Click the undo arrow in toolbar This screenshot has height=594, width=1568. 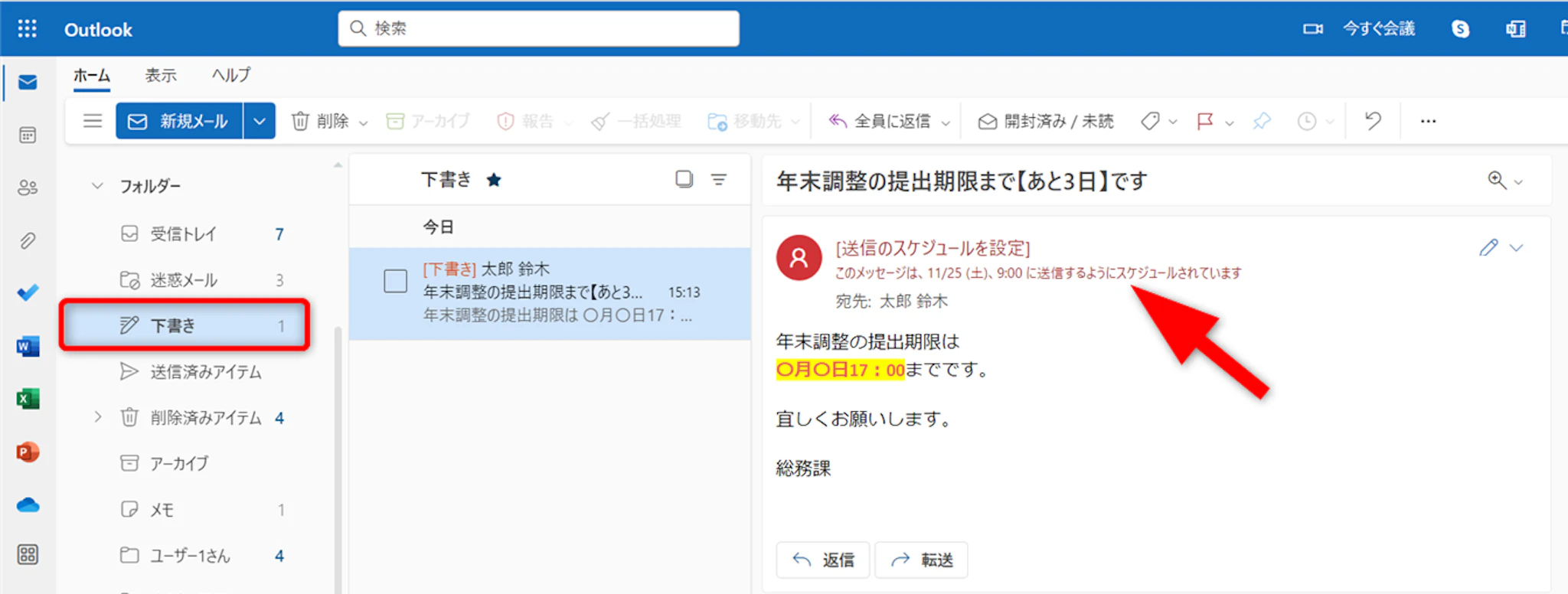1373,121
